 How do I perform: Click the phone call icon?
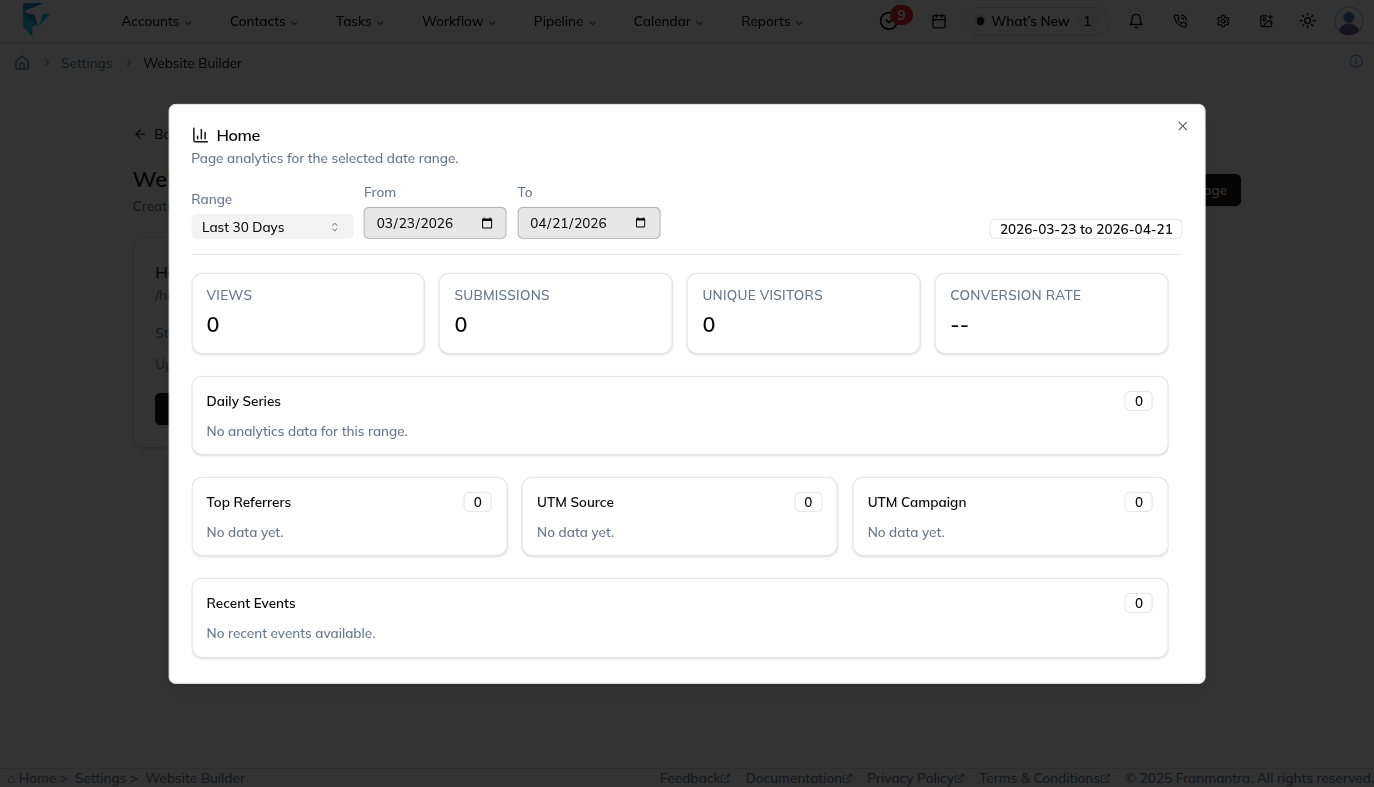click(1180, 21)
